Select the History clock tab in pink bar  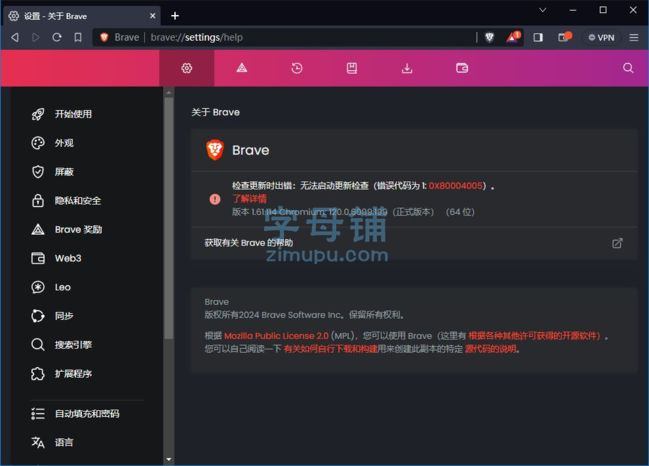click(x=297, y=68)
